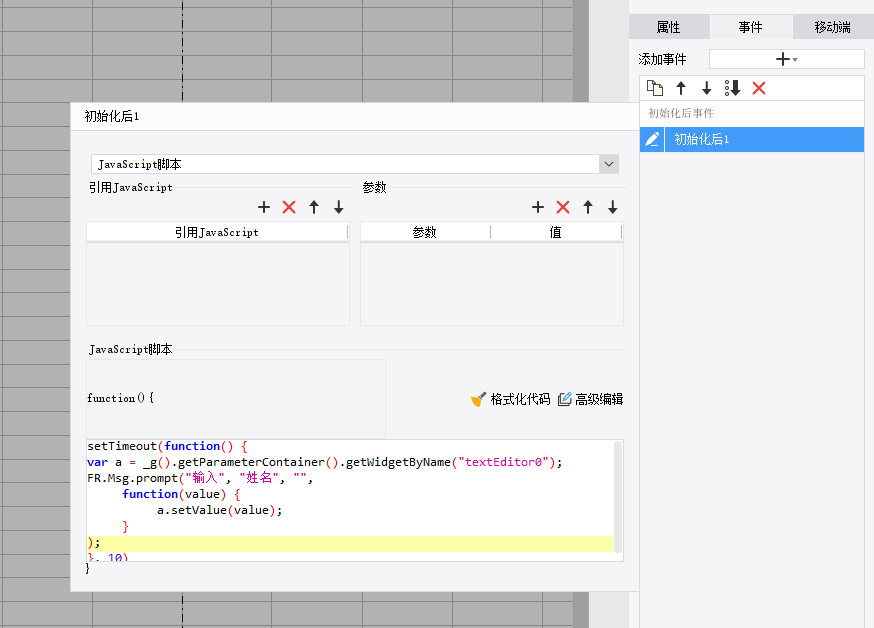The image size is (874, 628).
Task: Open 高级编辑 advanced editor
Action: point(590,399)
